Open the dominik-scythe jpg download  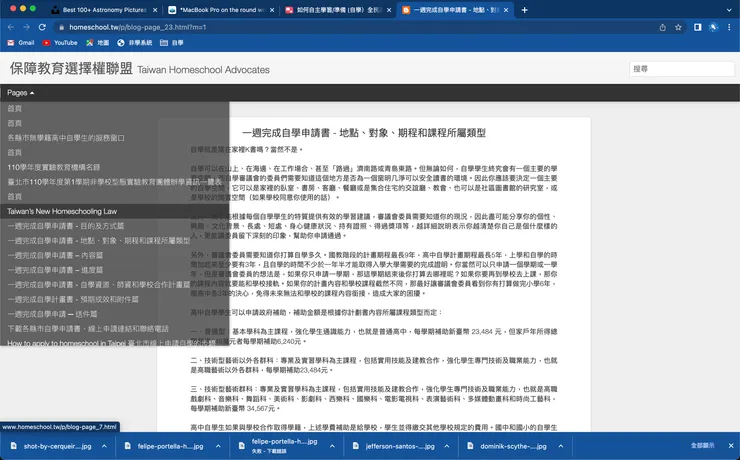click(513, 446)
